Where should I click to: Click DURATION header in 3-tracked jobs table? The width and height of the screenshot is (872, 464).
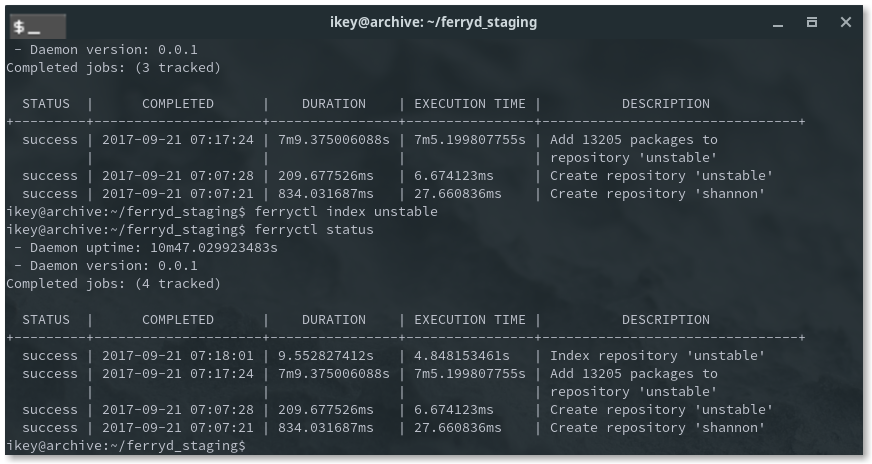coord(334,104)
